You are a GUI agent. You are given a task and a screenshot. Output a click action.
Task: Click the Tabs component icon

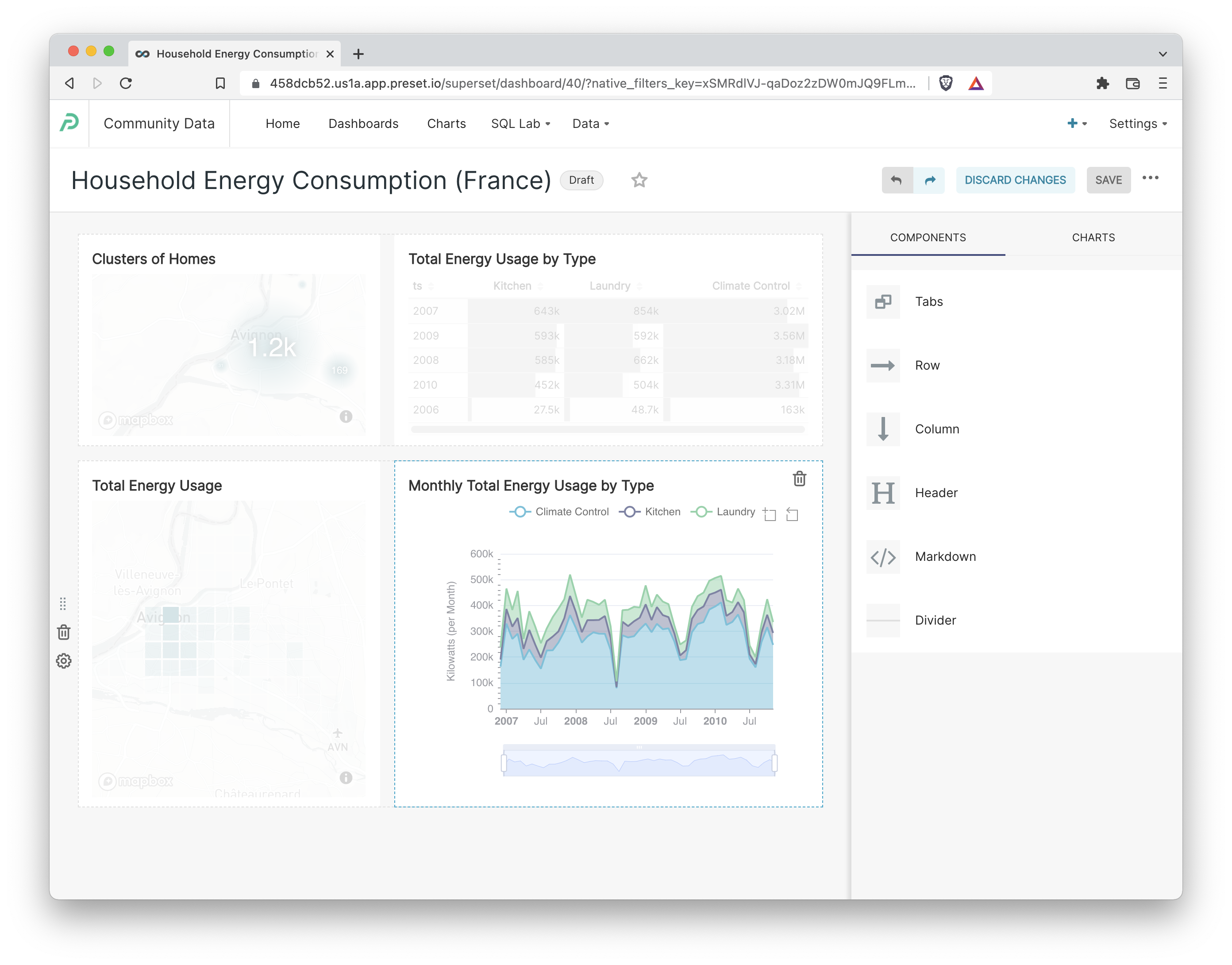(883, 302)
